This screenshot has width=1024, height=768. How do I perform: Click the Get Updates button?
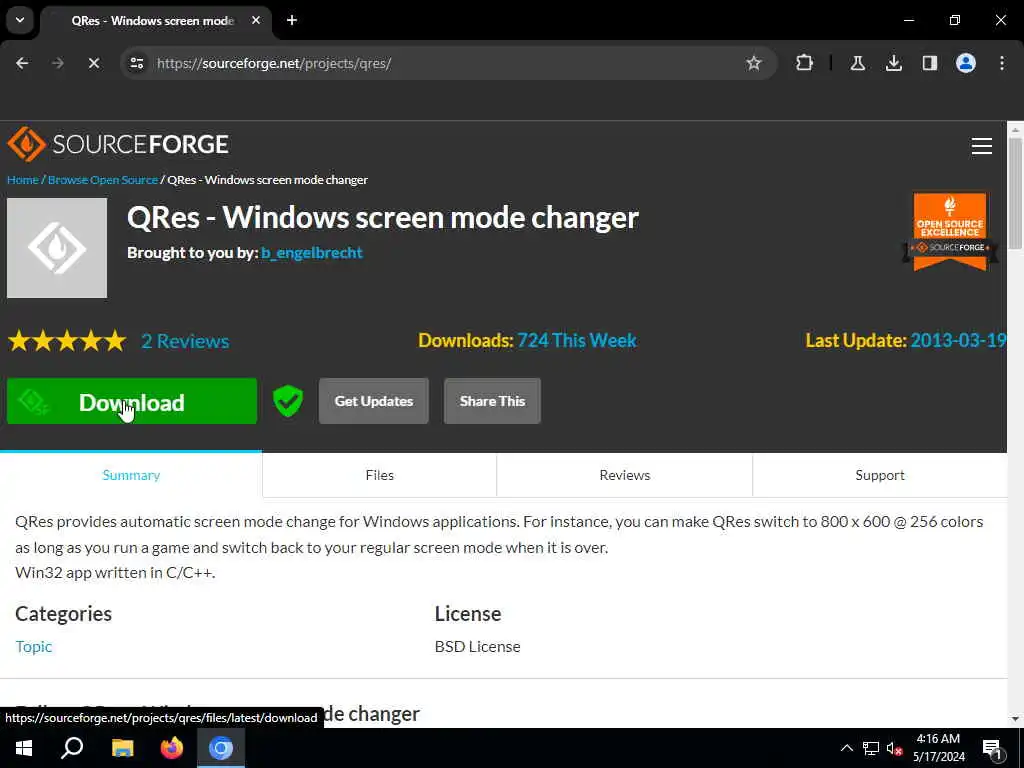tap(374, 401)
